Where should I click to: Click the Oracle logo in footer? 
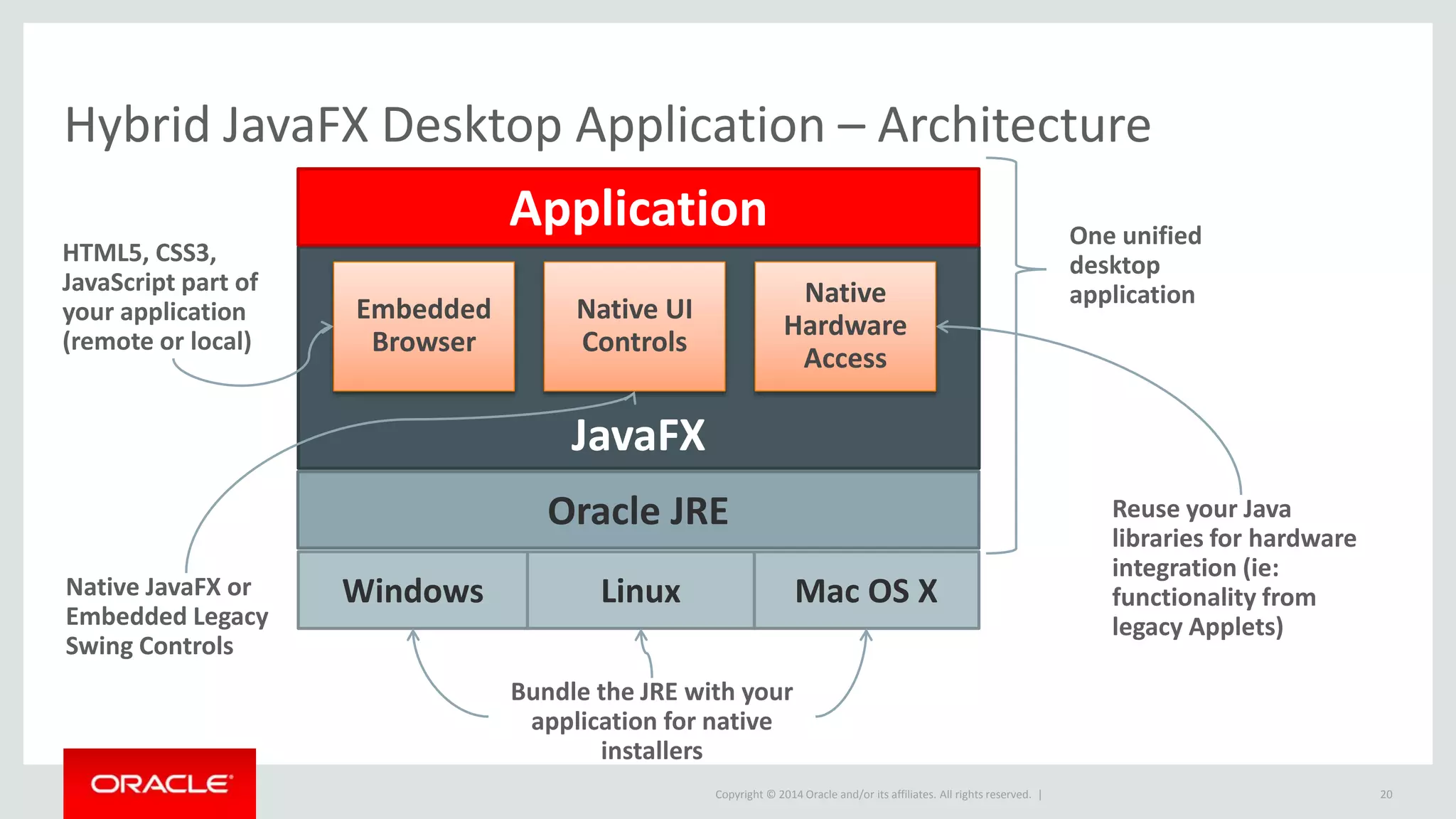tap(160, 783)
